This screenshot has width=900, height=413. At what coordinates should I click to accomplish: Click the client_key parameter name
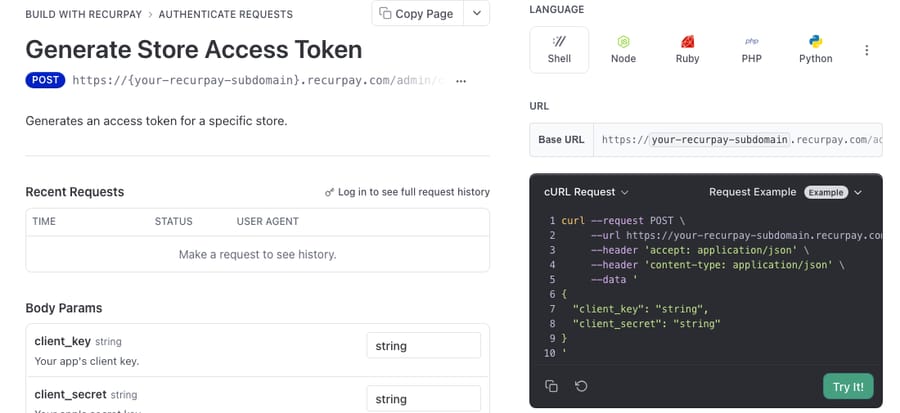pyautogui.click(x=63, y=341)
